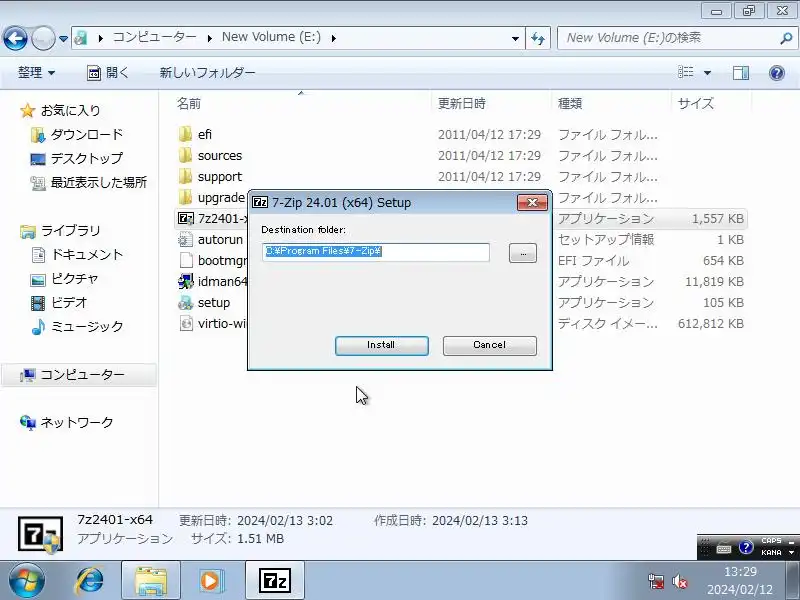This screenshot has height=600, width=800.
Task: Select the 7z2401-x64 application file
Action: [212, 218]
